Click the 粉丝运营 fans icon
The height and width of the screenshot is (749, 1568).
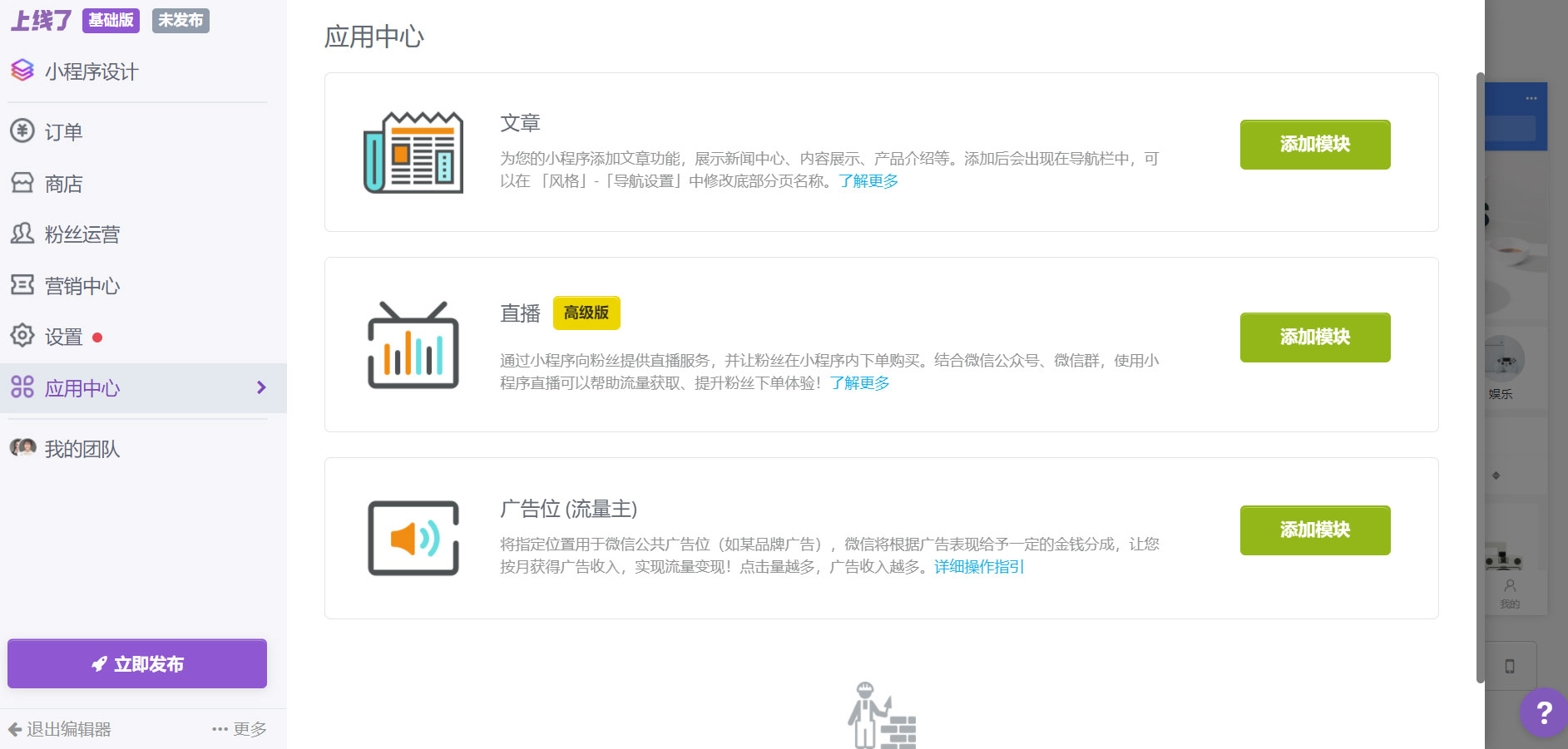(22, 234)
